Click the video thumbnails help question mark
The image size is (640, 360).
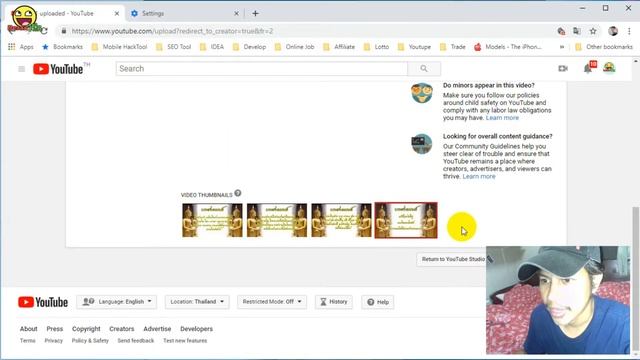238,193
